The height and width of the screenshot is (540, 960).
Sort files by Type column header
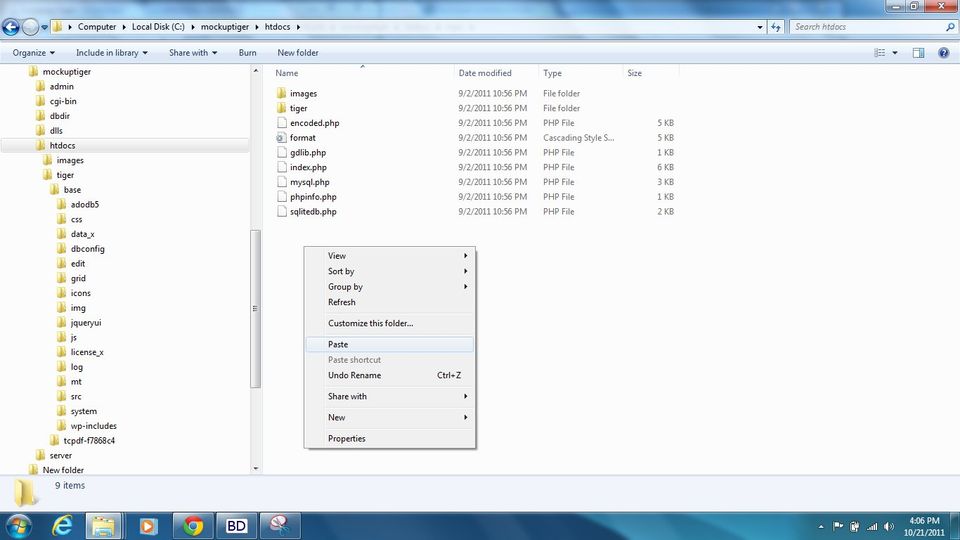(552, 73)
